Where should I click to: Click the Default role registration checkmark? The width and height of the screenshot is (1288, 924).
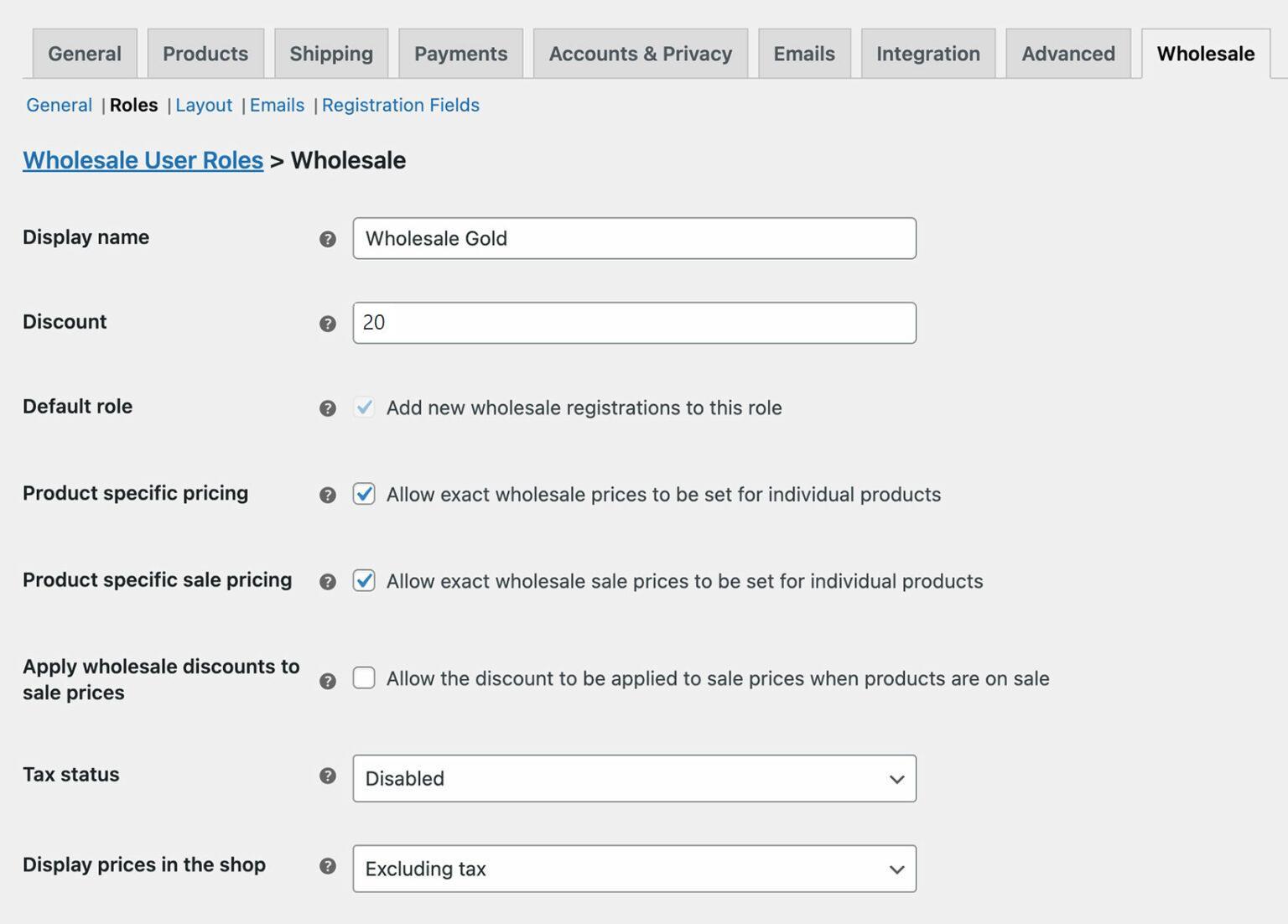point(364,407)
